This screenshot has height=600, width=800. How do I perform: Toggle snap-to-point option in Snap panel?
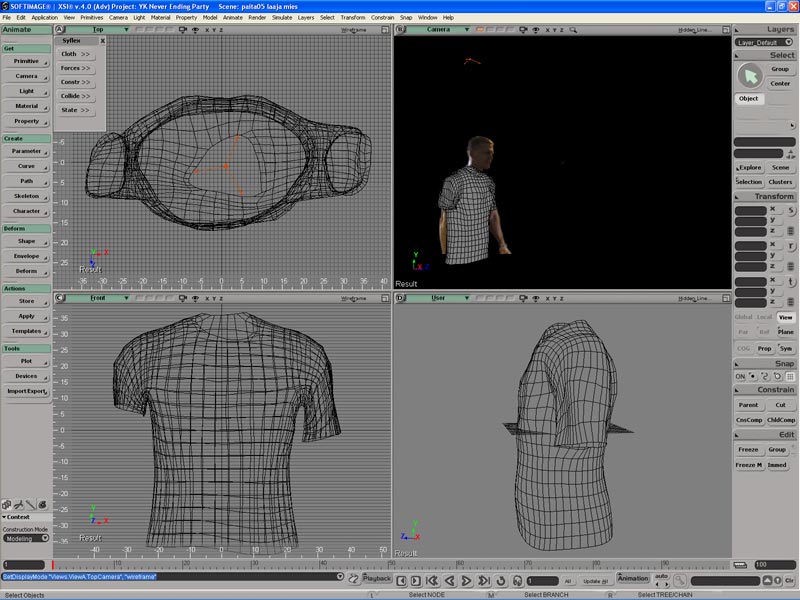pos(753,377)
